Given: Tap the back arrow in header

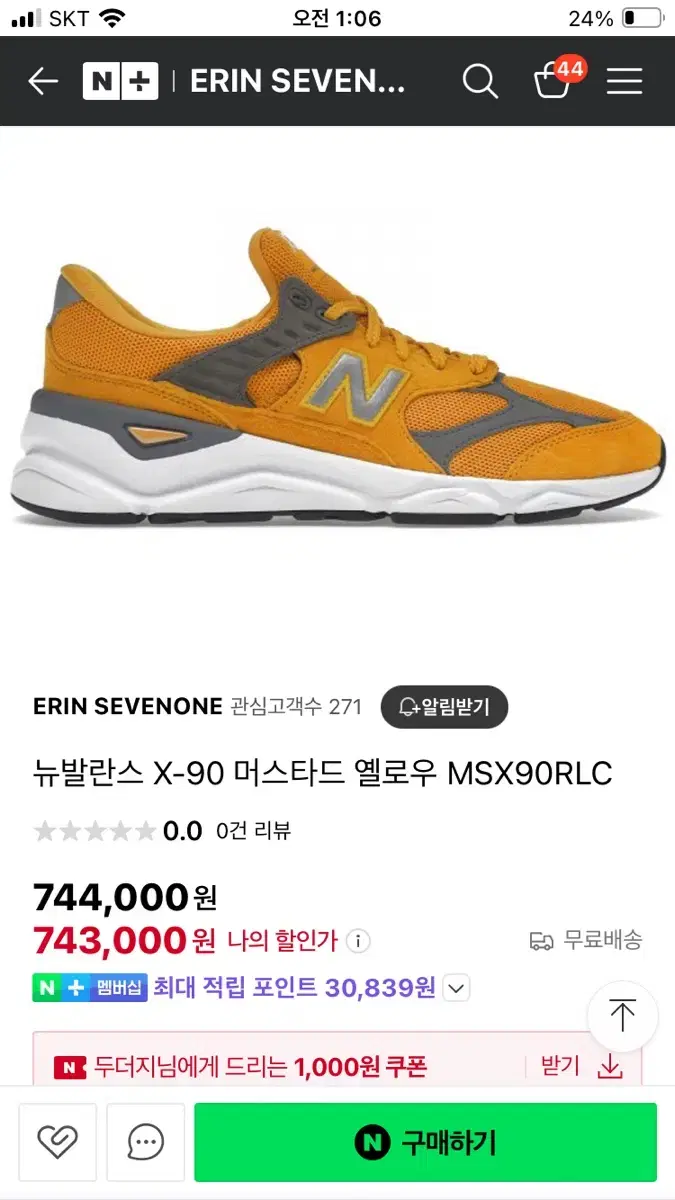Looking at the screenshot, I should coord(43,81).
